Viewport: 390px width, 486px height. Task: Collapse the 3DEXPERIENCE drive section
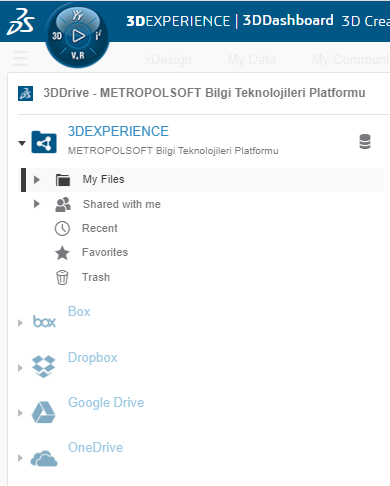point(22,143)
